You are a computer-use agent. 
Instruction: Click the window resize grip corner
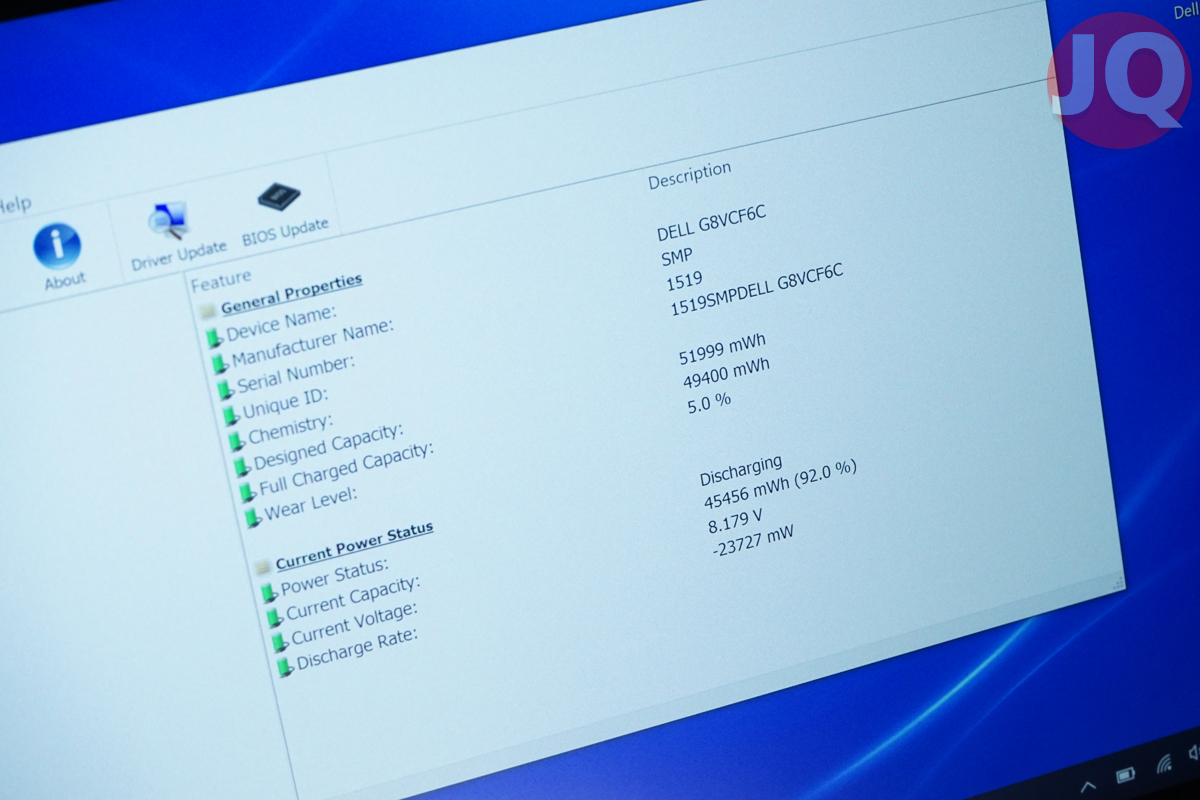1118,582
